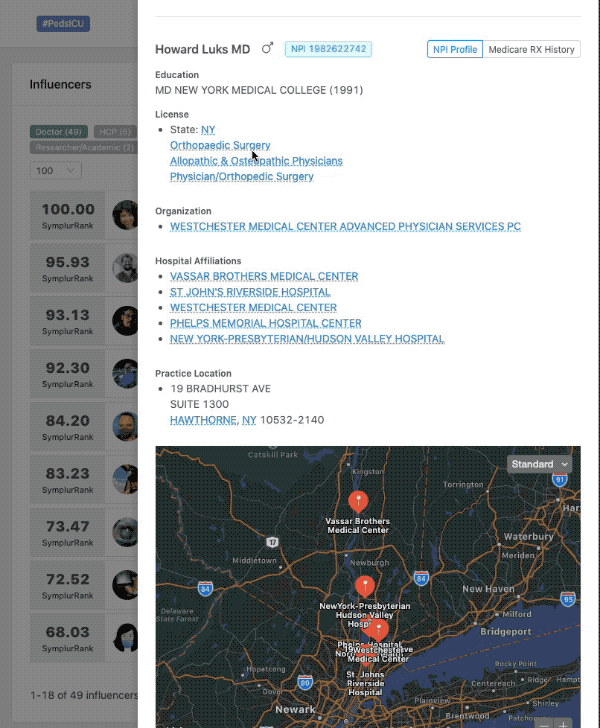This screenshot has height=728, width=600.
Task: Click the 100.00 SymplurRank score
Action: tap(68, 215)
